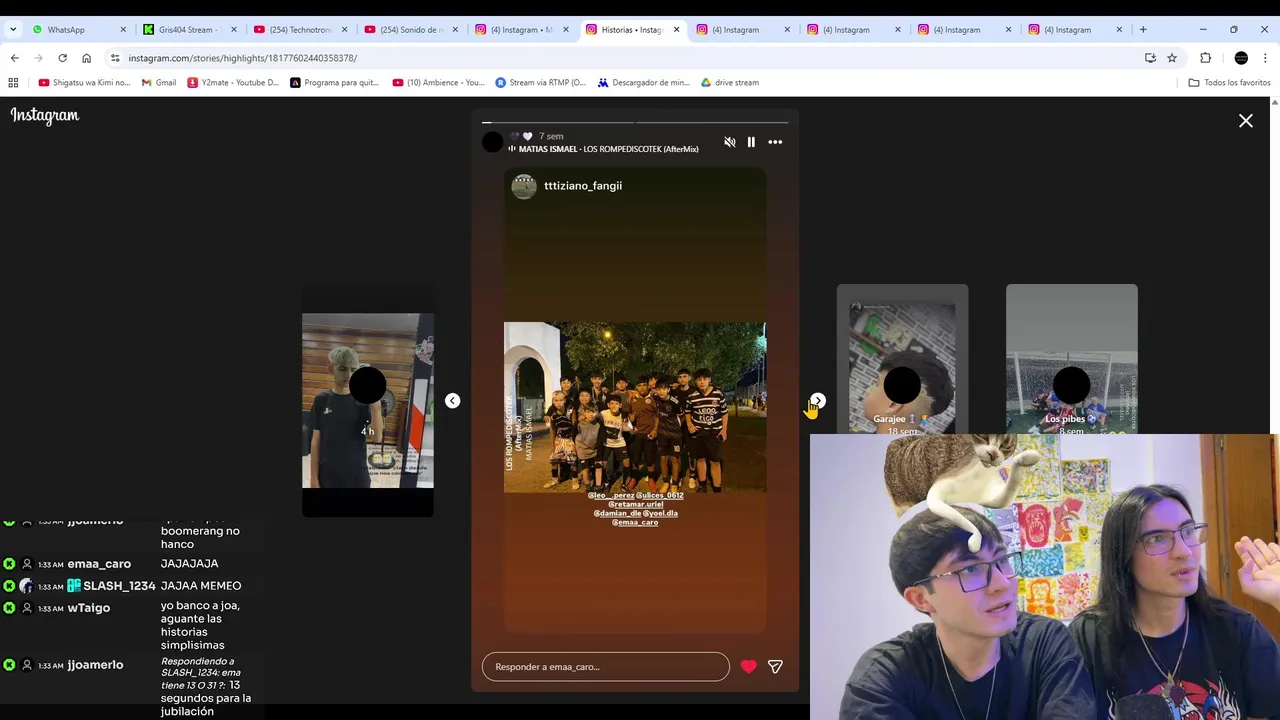Open the Chrome three-dots menu
The height and width of the screenshot is (720, 1280).
[x=1265, y=58]
